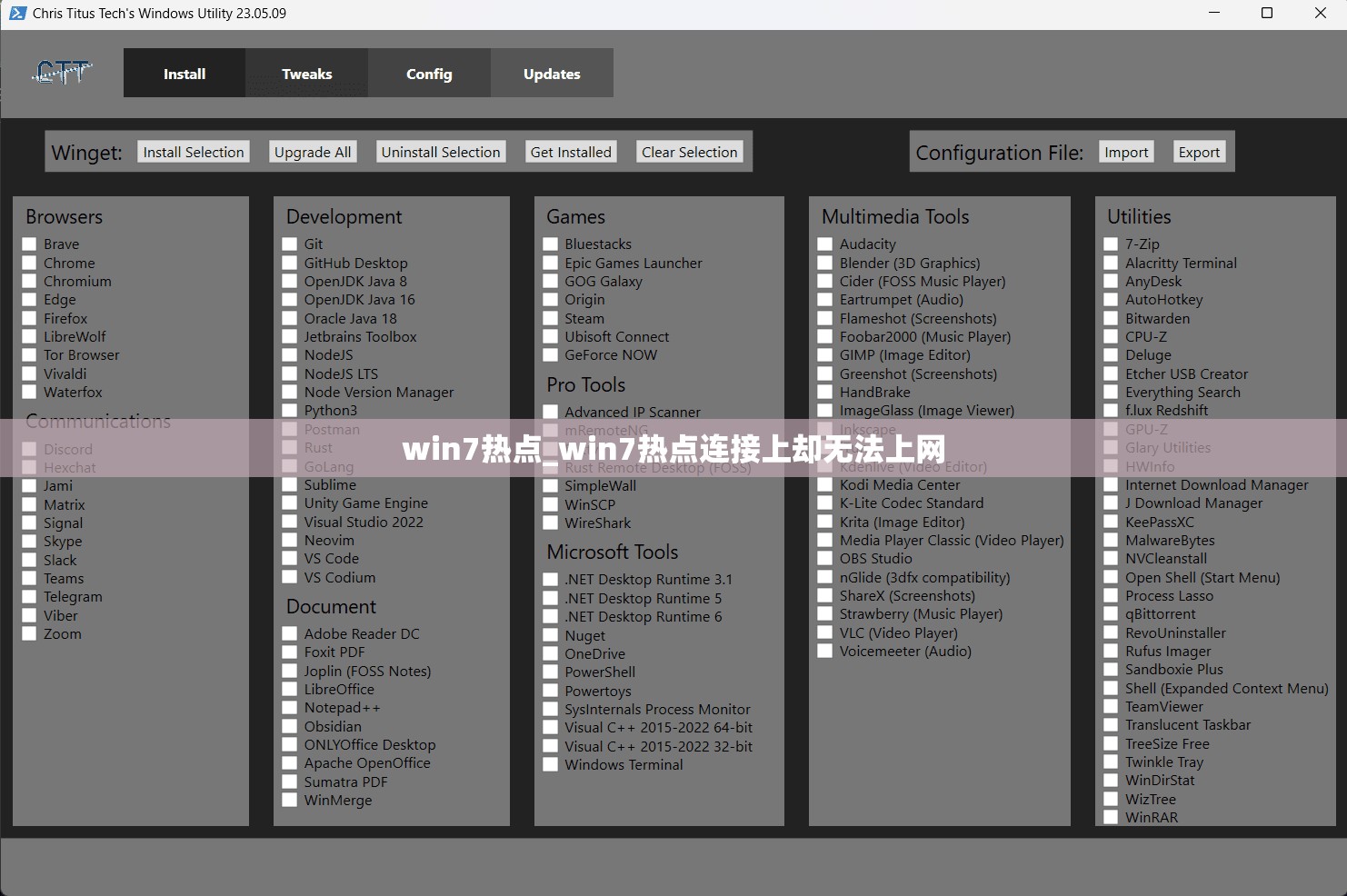Check the 7-Zip checkbox
Viewport: 1347px width, 896px height.
1111,244
